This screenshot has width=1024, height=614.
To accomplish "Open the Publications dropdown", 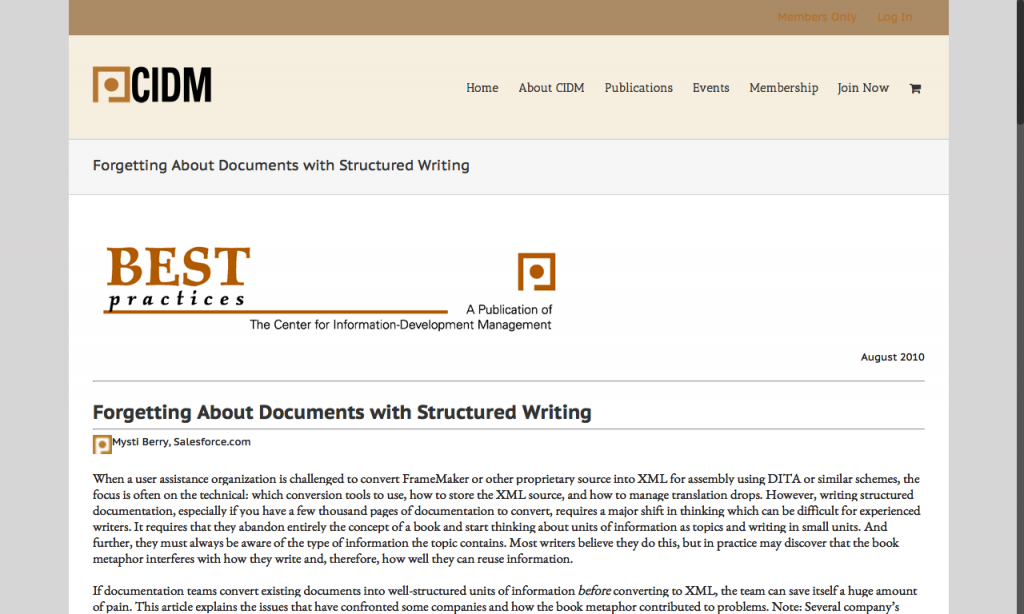I will coord(638,88).
